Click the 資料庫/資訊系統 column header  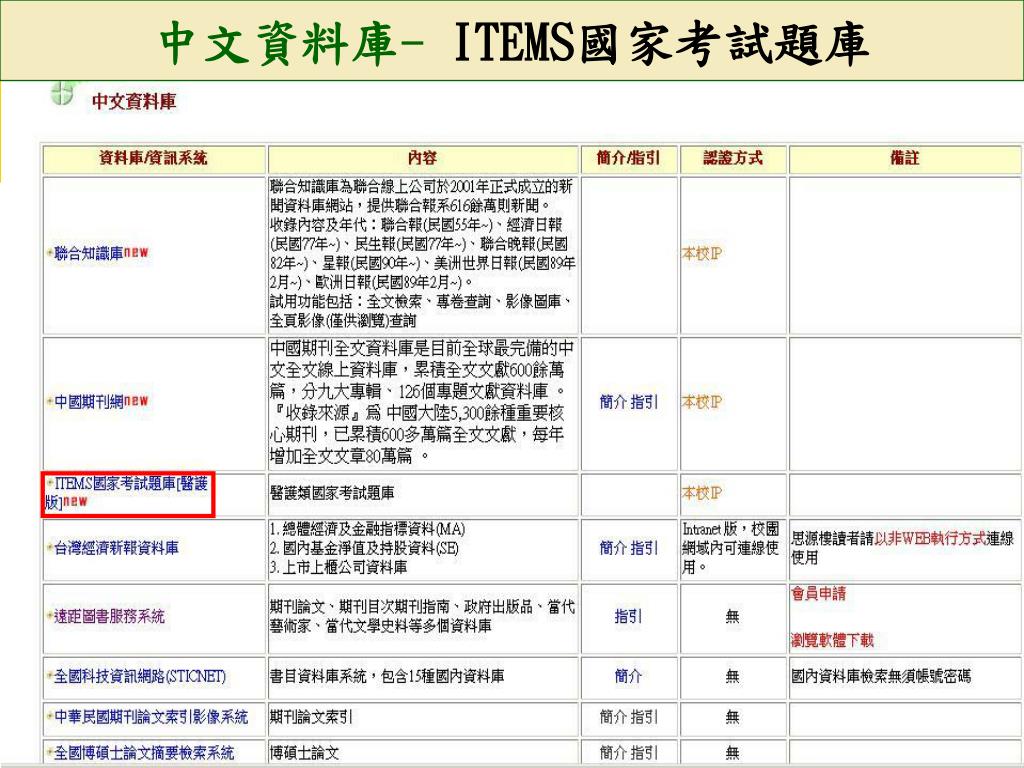153,158
